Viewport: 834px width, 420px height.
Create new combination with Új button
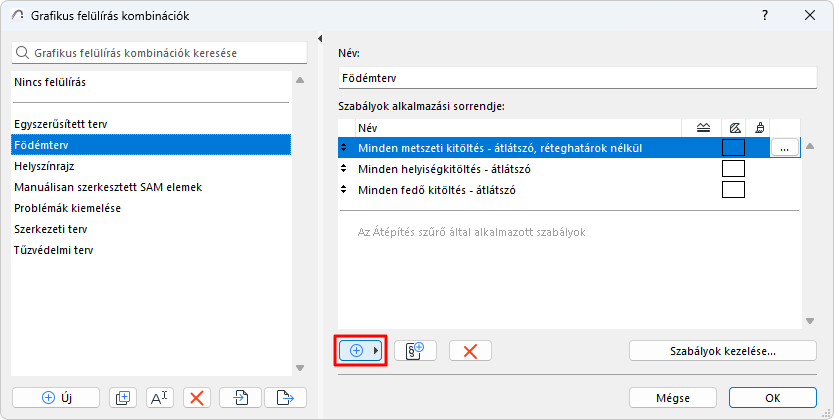point(56,398)
